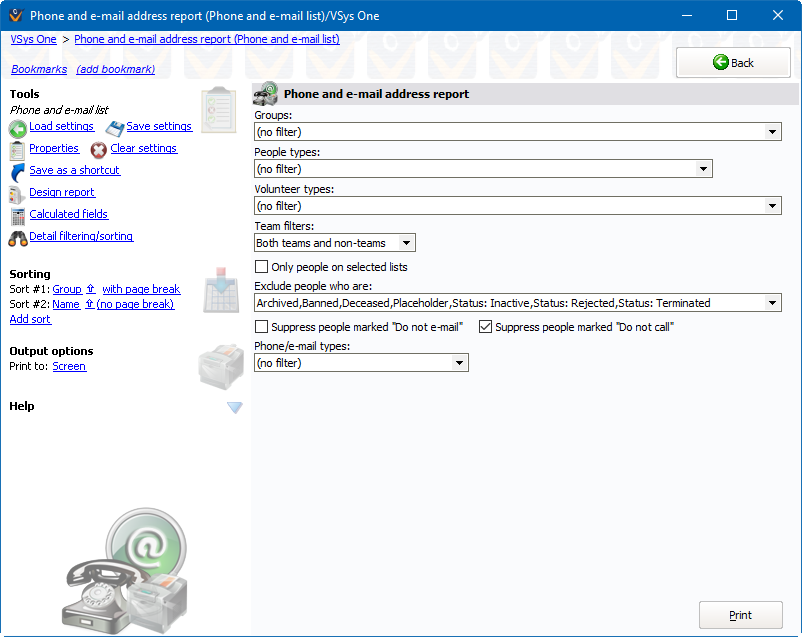Click the Design report icon
This screenshot has height=637, width=802.
(x=17, y=194)
